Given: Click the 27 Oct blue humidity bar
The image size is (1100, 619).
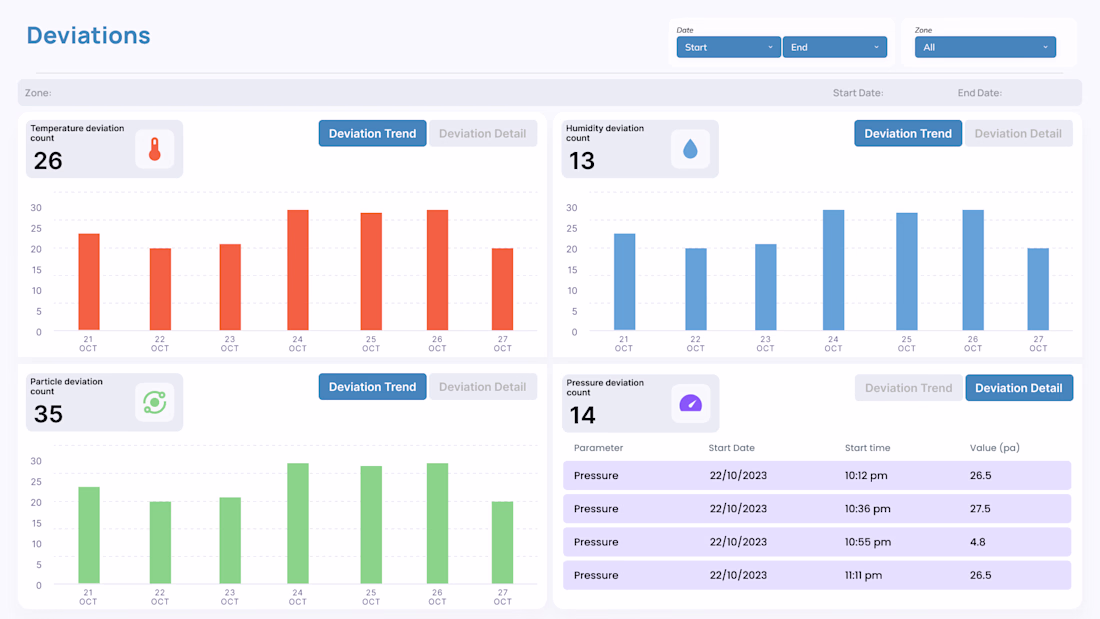Looking at the screenshot, I should 1038,289.
